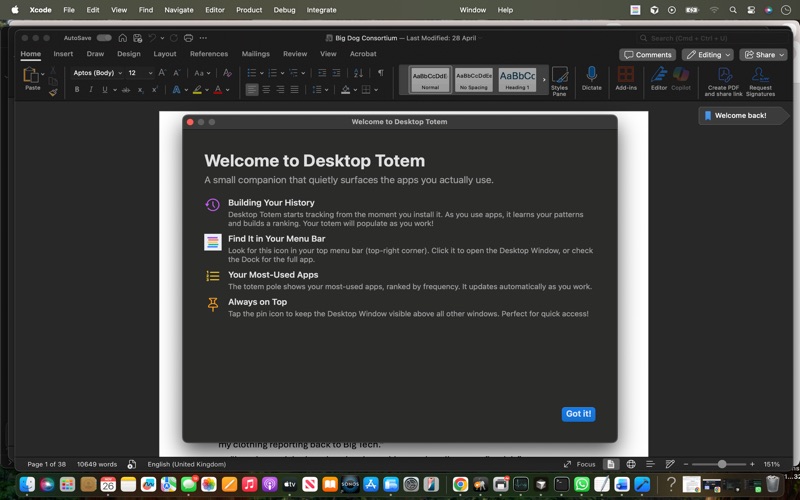Image resolution: width=800 pixels, height=500 pixels.
Task: Apply the No Spacing style
Action: point(473,80)
